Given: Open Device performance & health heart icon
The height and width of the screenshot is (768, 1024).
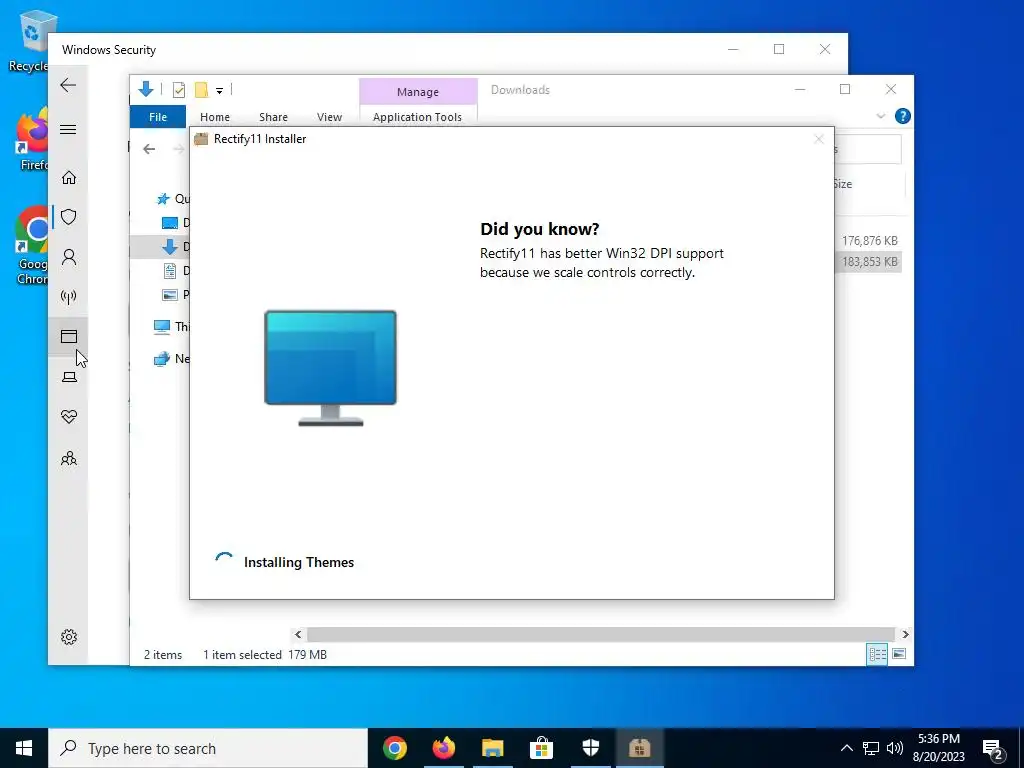Looking at the screenshot, I should pyautogui.click(x=69, y=417).
